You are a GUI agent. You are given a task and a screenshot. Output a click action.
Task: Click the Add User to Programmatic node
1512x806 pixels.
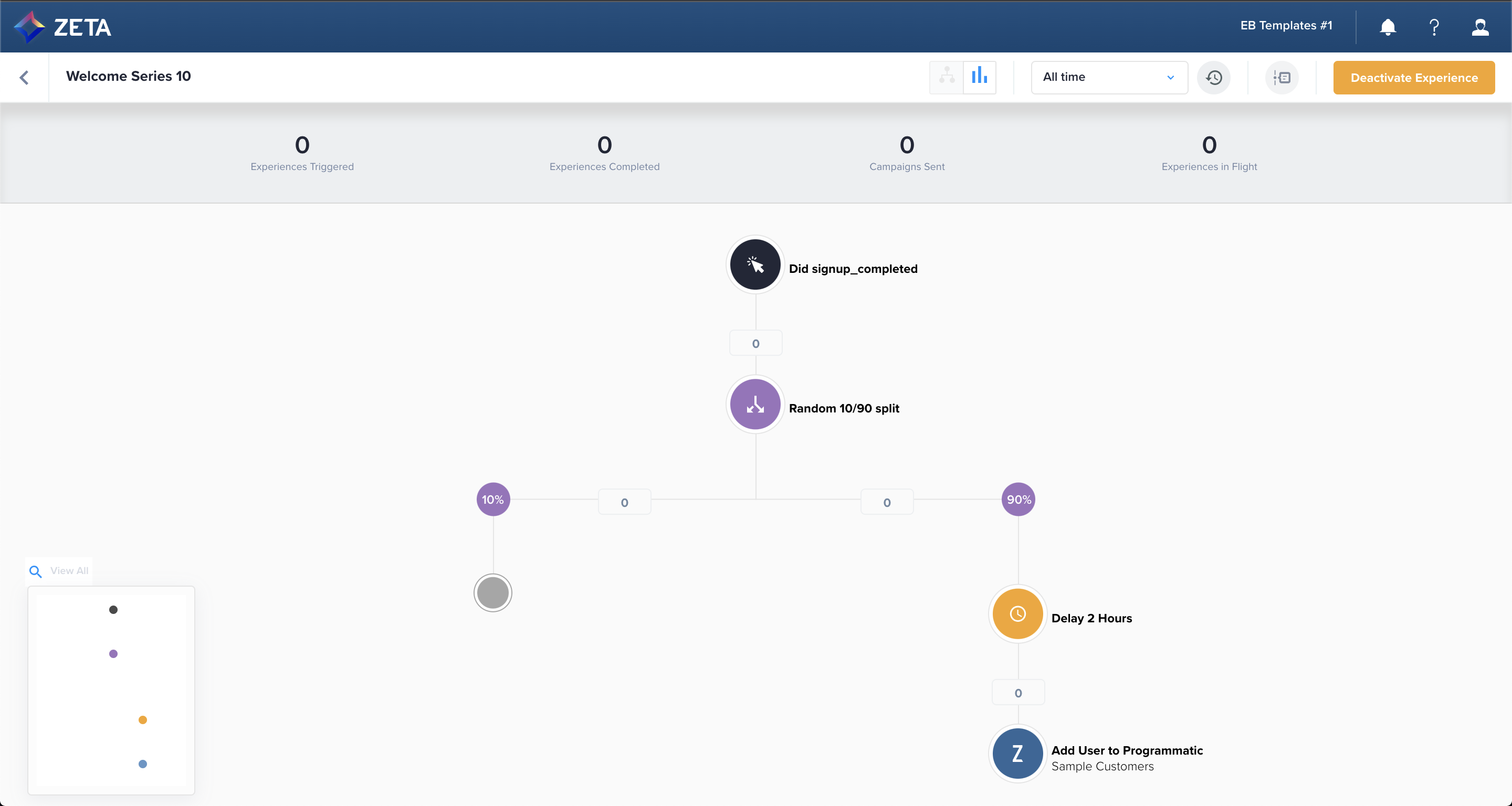point(1017,753)
